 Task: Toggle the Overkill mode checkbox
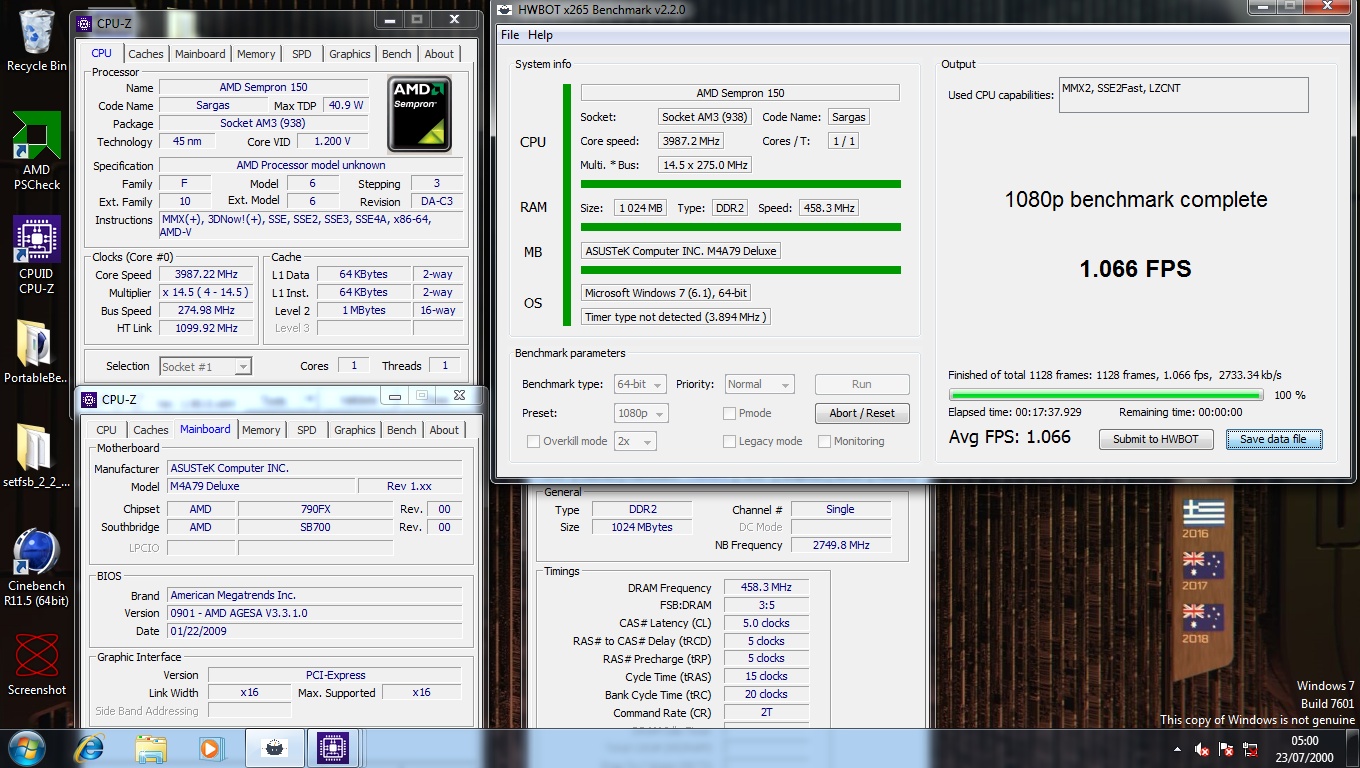point(534,441)
